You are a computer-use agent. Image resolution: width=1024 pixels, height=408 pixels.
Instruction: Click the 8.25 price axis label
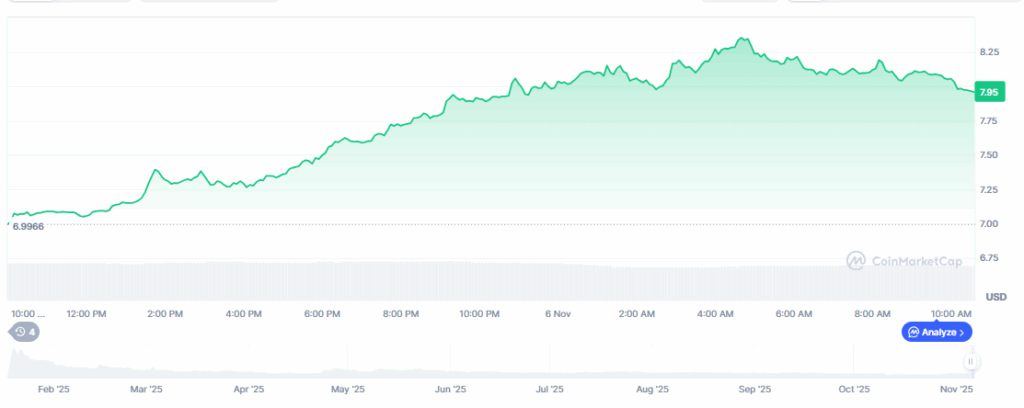point(990,51)
